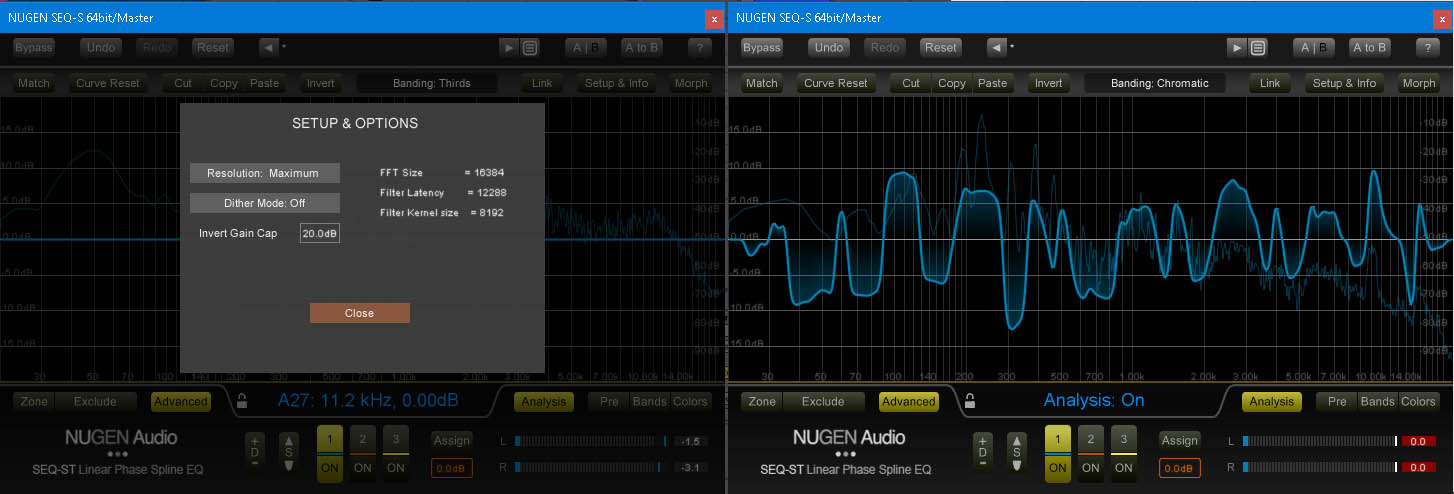Screen dimensions: 1454x494
Task: Go to next preset in right window
Action: tap(1238, 47)
